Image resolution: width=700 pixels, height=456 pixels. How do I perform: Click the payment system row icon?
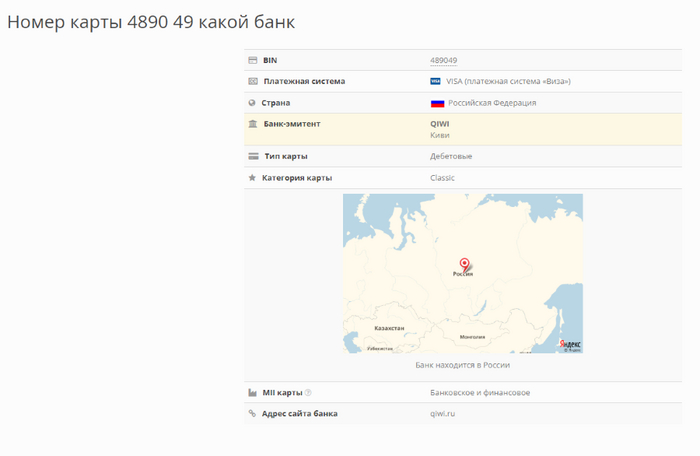(x=253, y=81)
